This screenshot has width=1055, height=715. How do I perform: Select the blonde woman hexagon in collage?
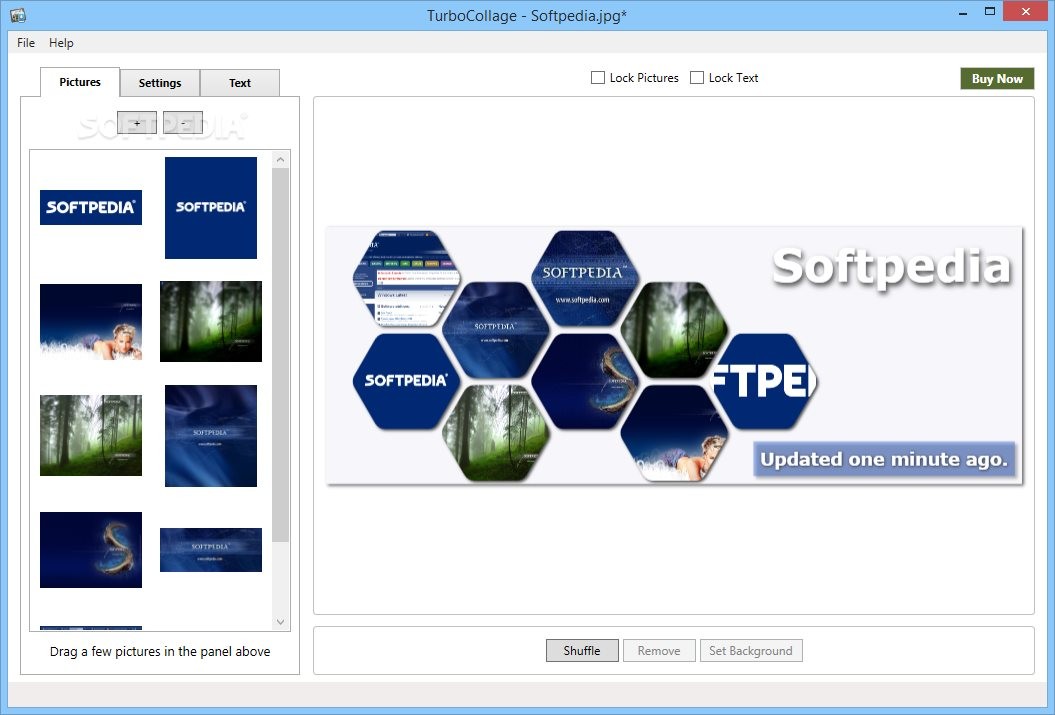coord(674,433)
